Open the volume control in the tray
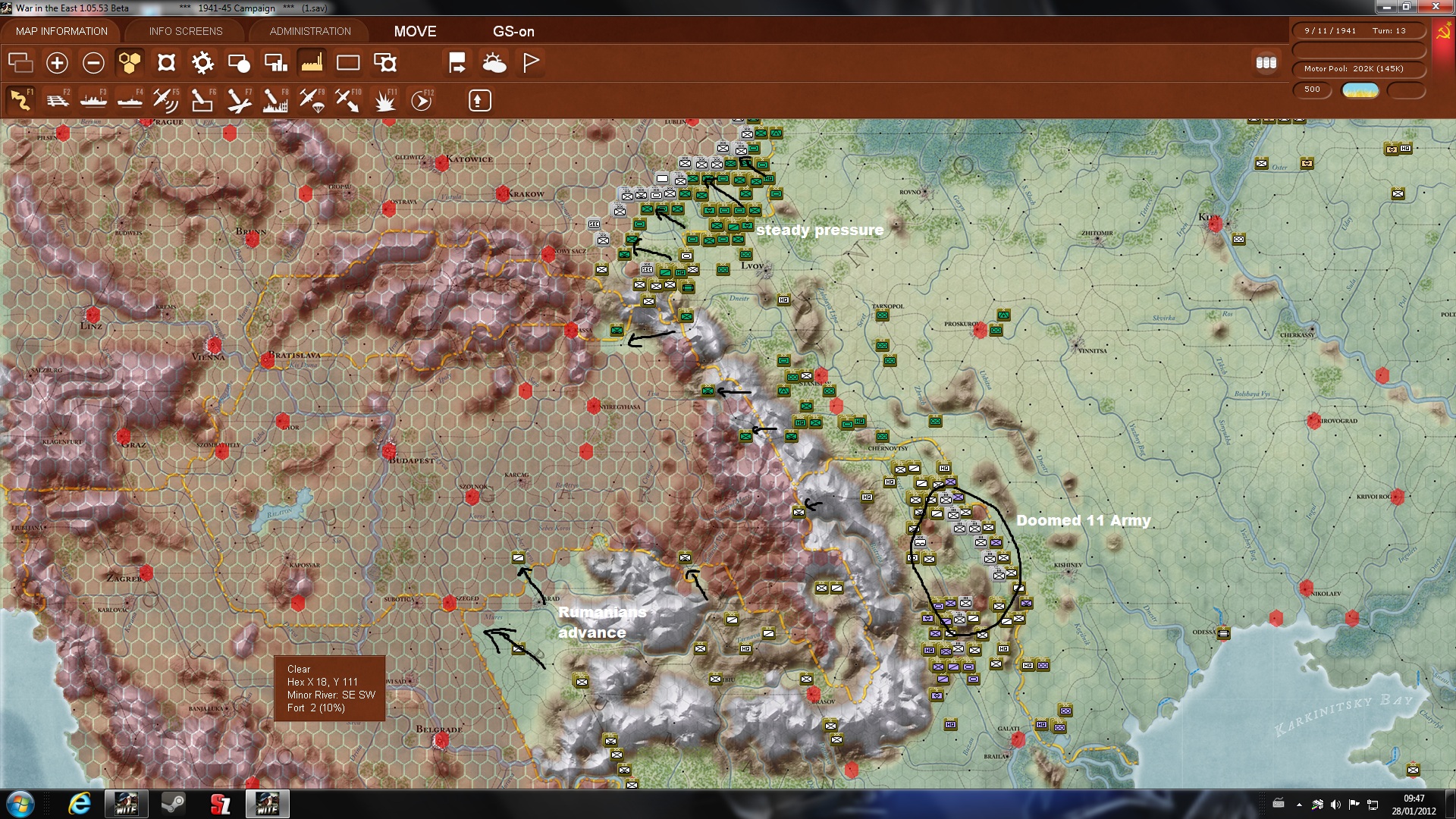Image resolution: width=1456 pixels, height=819 pixels. (x=1335, y=805)
